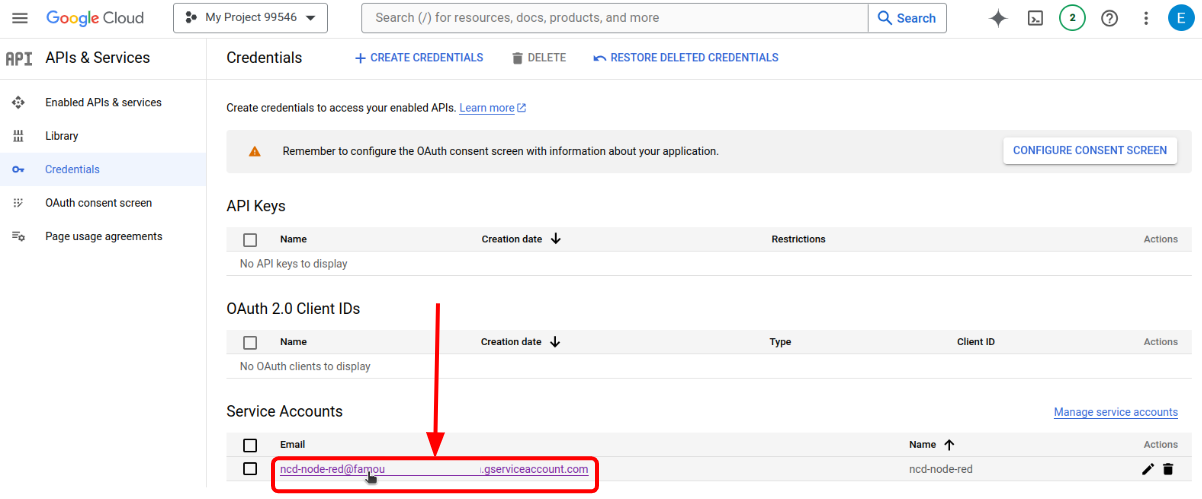1202x499 pixels.
Task: Open the three-dot settings menu
Action: 1146,18
